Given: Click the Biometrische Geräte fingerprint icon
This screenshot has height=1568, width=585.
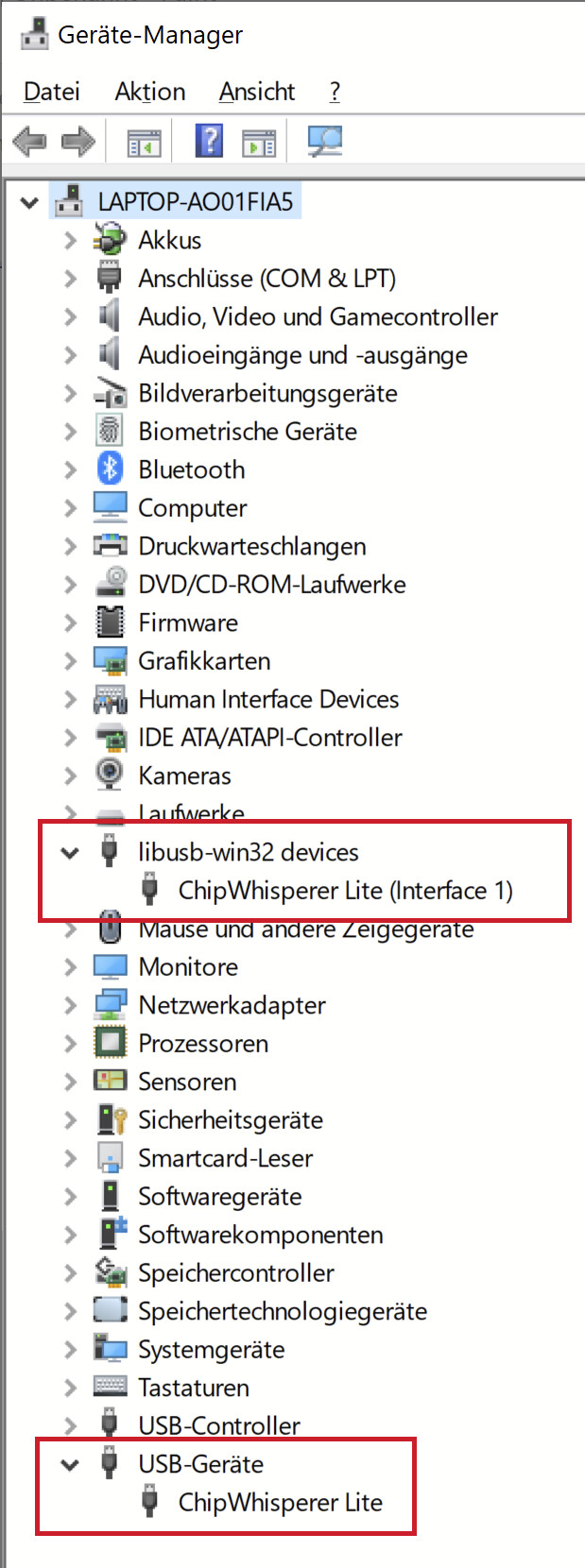Looking at the screenshot, I should 111,431.
